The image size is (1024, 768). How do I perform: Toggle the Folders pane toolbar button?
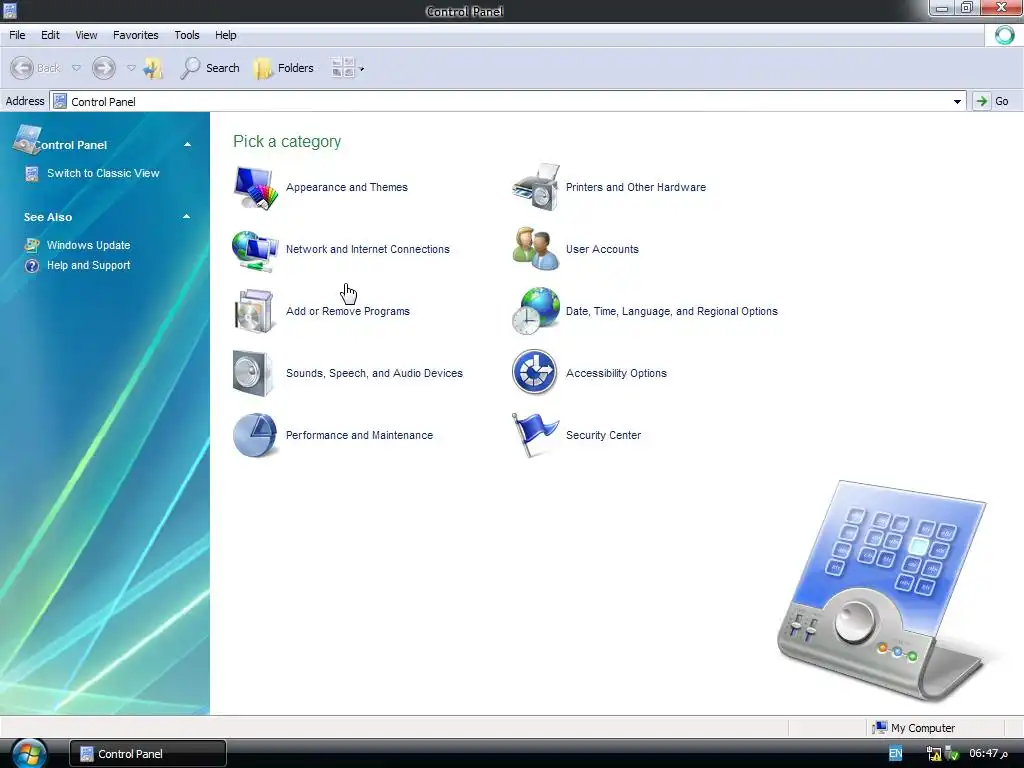click(x=283, y=68)
